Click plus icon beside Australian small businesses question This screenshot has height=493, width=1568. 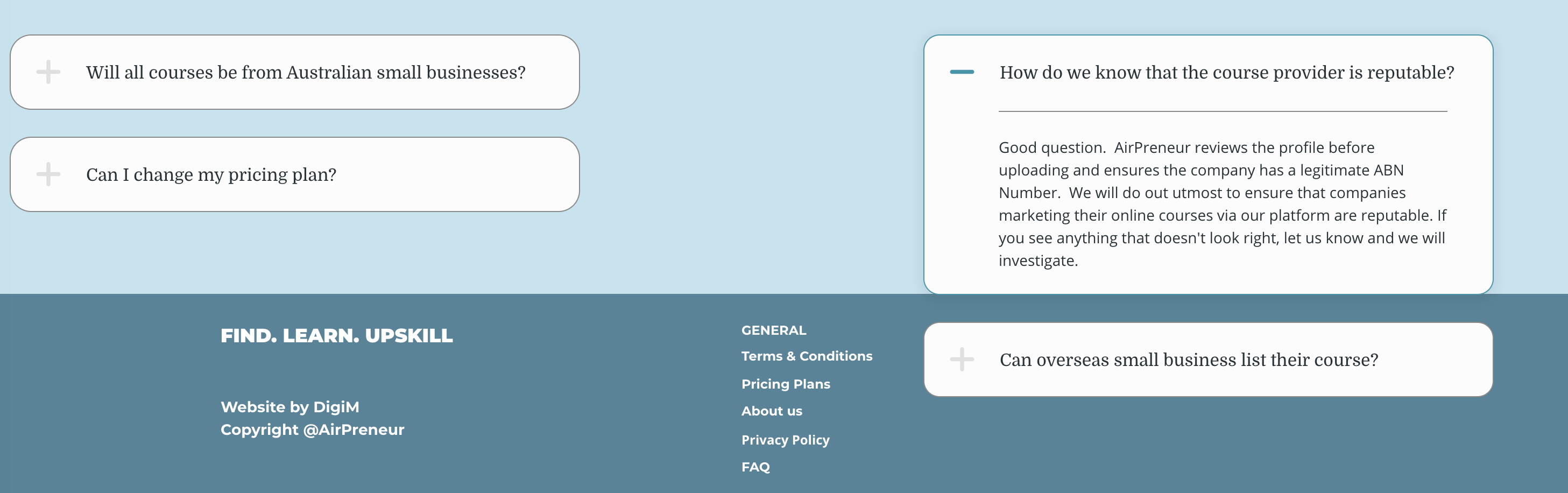[x=48, y=72]
